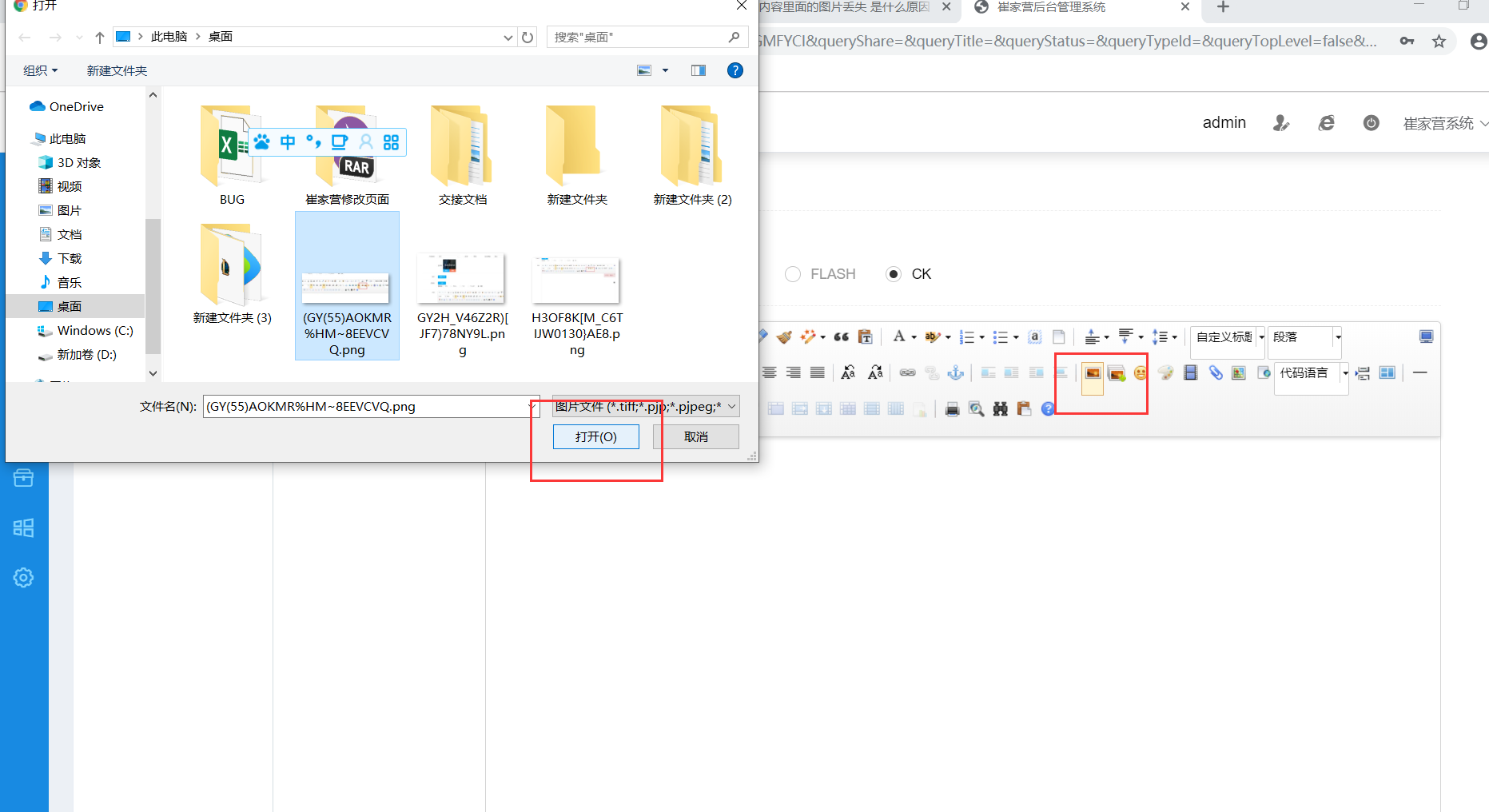Toggle the preview pane in file dialog
1489x812 pixels.
(699, 70)
